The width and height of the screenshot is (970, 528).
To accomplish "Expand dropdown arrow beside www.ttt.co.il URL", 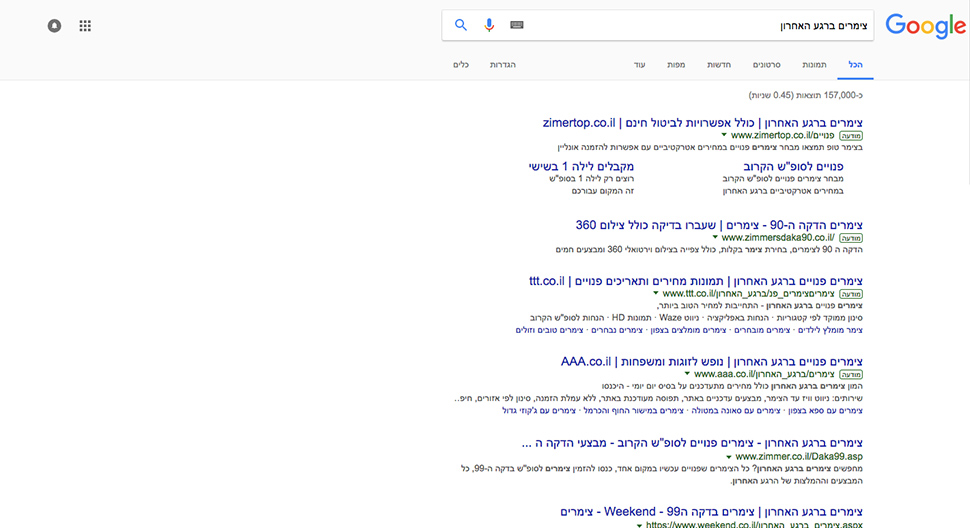I will pos(656,293).
